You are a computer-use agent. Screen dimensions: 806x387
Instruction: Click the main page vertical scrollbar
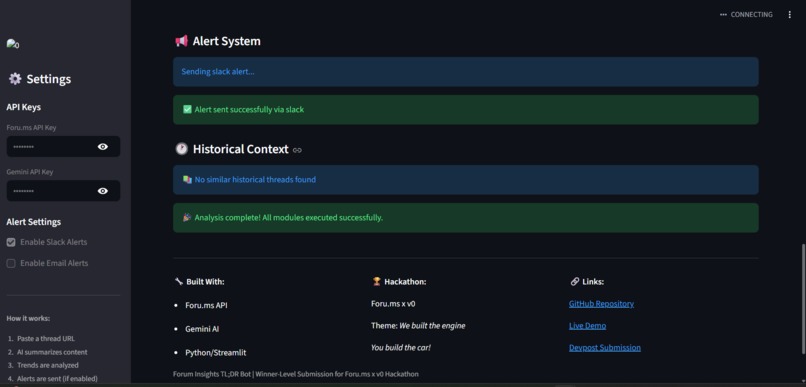(x=802, y=298)
